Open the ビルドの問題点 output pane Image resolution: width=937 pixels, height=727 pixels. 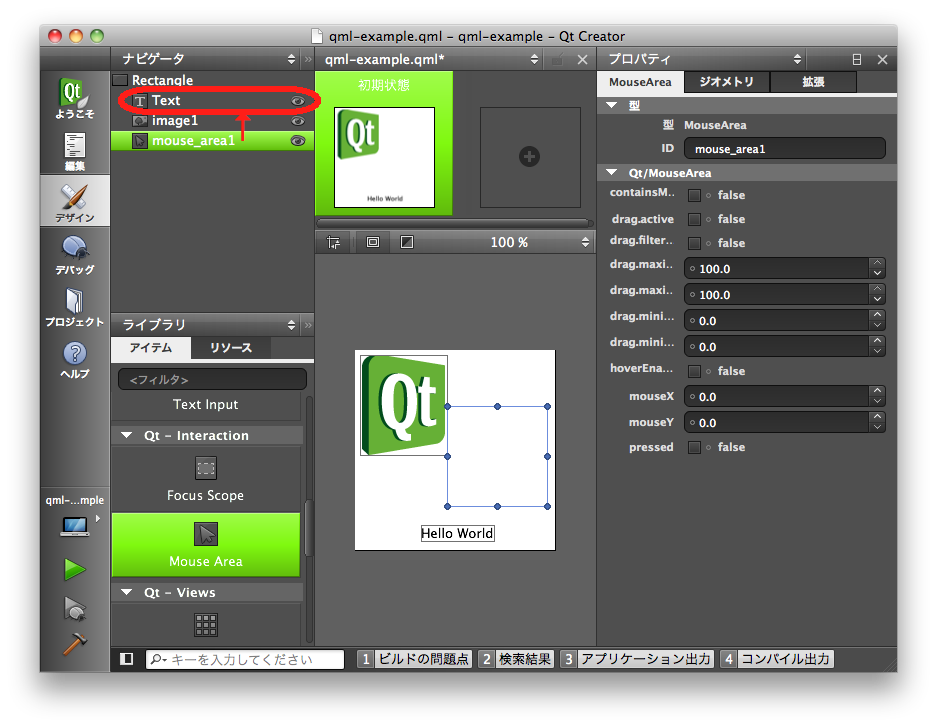click(x=414, y=659)
